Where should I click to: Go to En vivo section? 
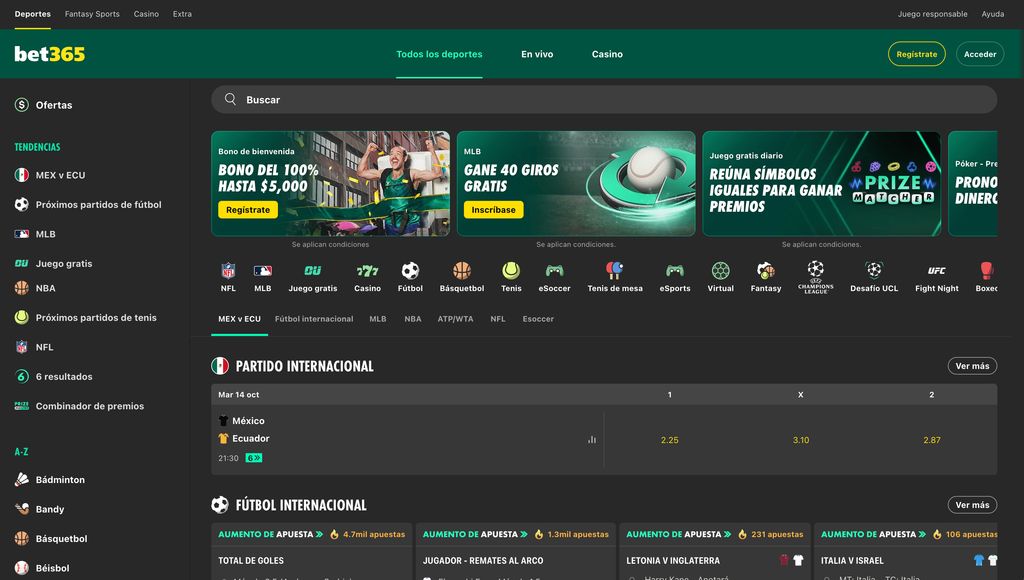click(537, 54)
